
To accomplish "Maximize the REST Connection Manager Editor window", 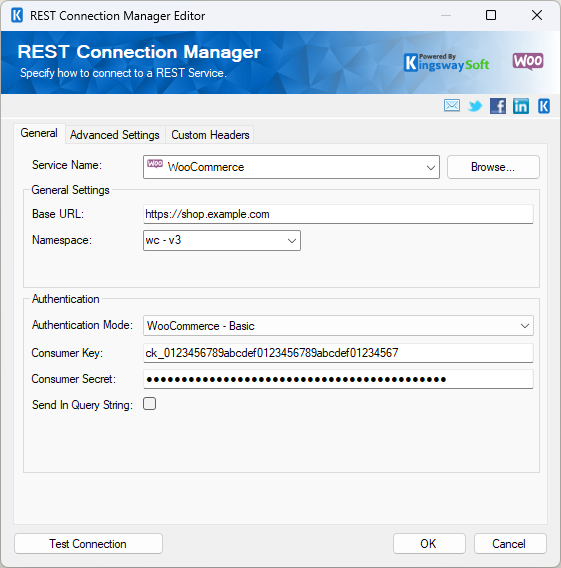I will [491, 16].
